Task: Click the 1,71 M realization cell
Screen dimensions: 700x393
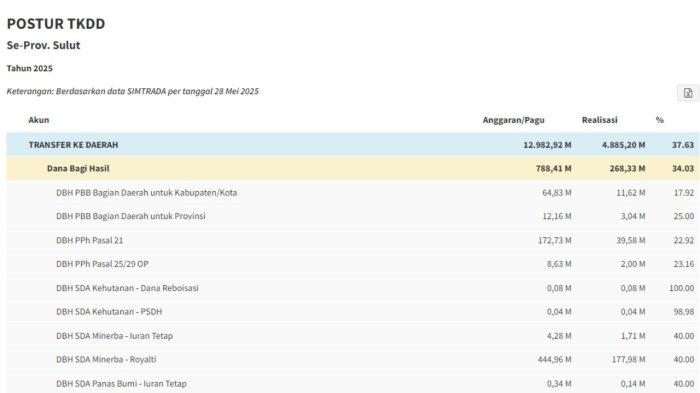Action: 633,336
